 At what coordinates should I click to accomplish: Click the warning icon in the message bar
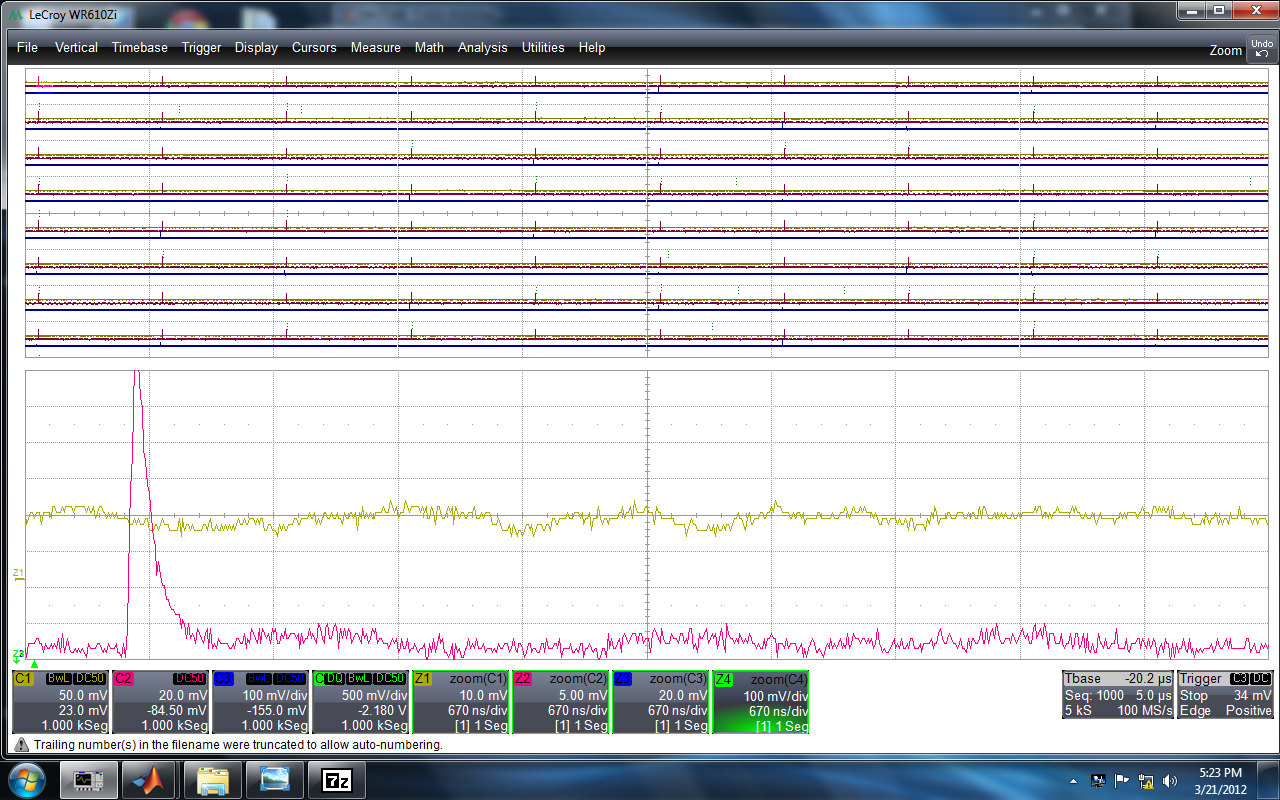tap(21, 745)
